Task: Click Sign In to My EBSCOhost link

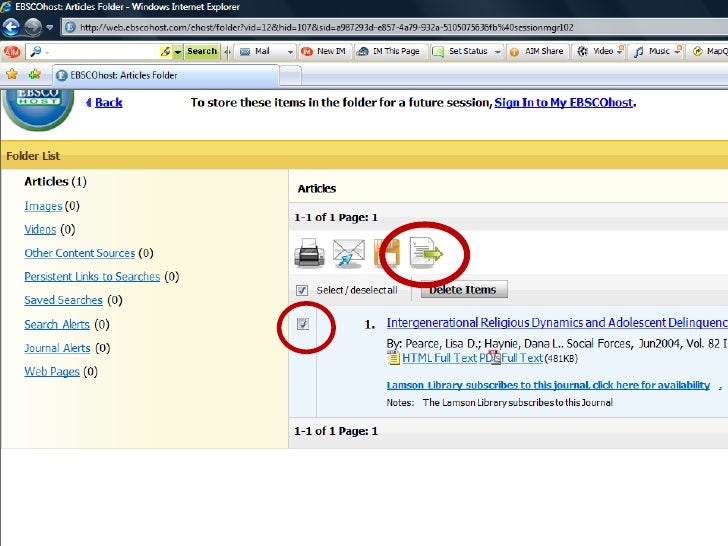Action: coord(563,103)
